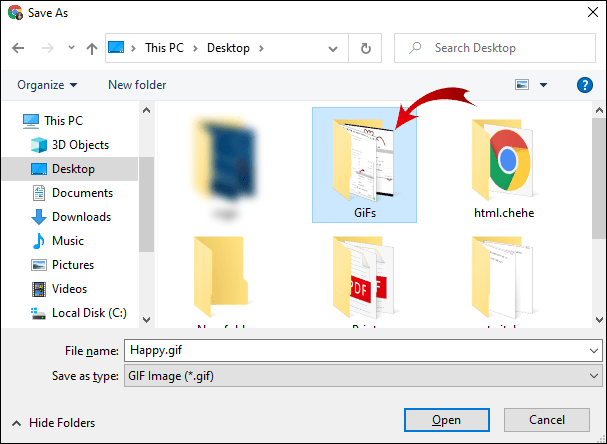The width and height of the screenshot is (607, 444).
Task: Collapse with Hide Folders
Action: point(53,423)
